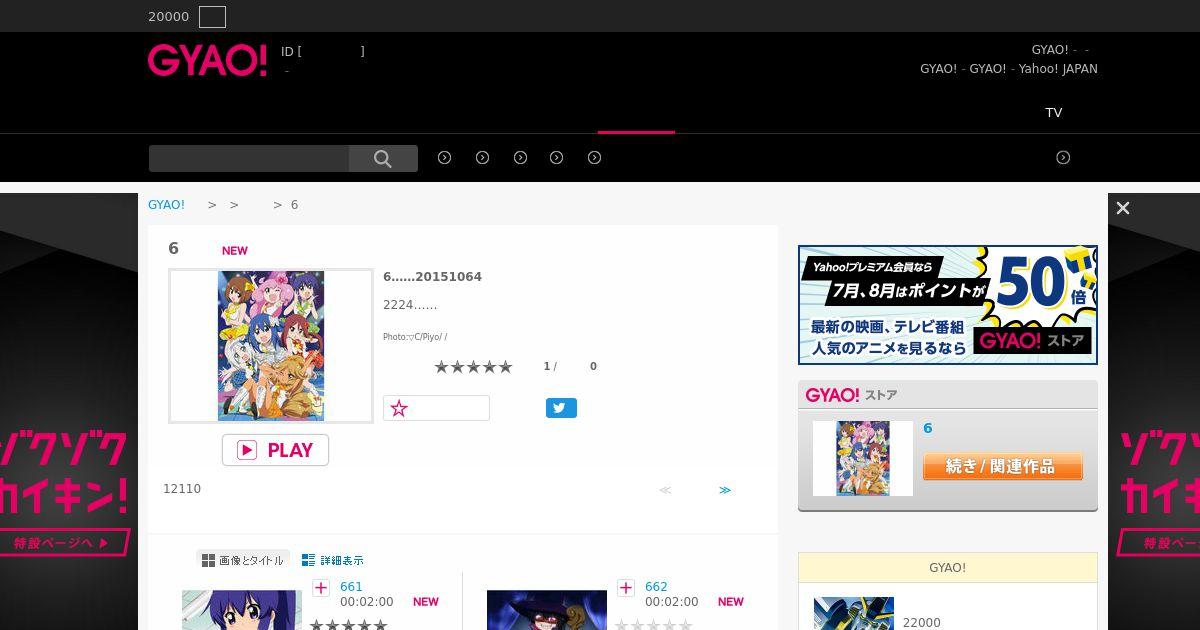
Task: Click the main anime poster thumbnail
Action: (x=271, y=346)
